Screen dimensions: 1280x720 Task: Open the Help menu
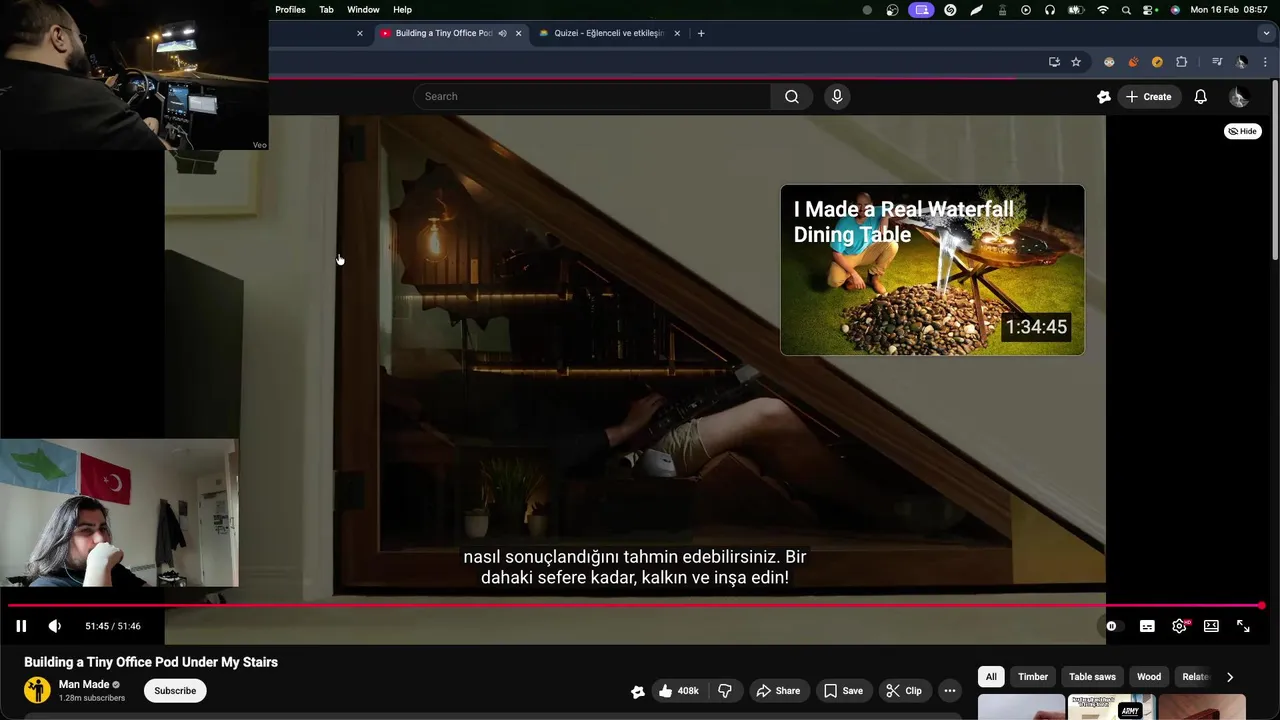(402, 10)
